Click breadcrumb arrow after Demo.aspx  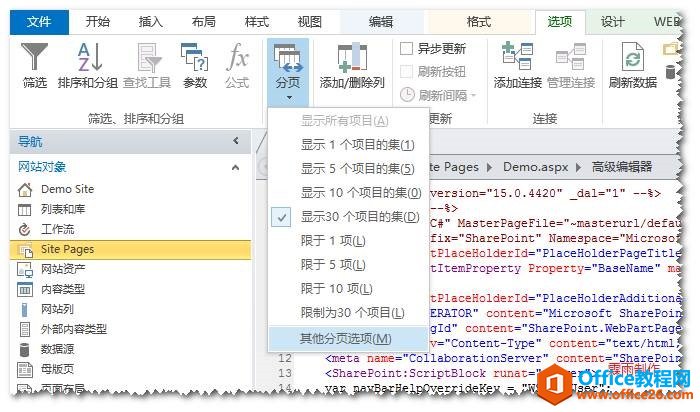(x=579, y=167)
